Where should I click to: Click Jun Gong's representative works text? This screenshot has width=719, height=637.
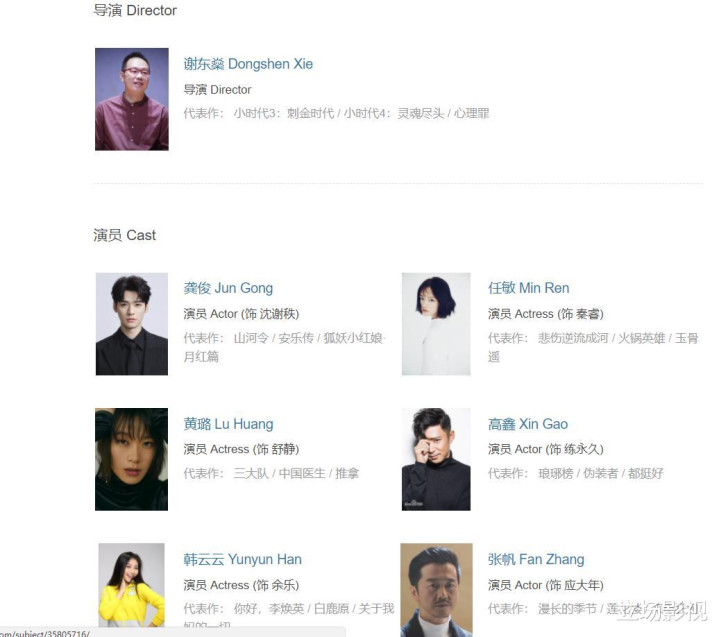[285, 347]
